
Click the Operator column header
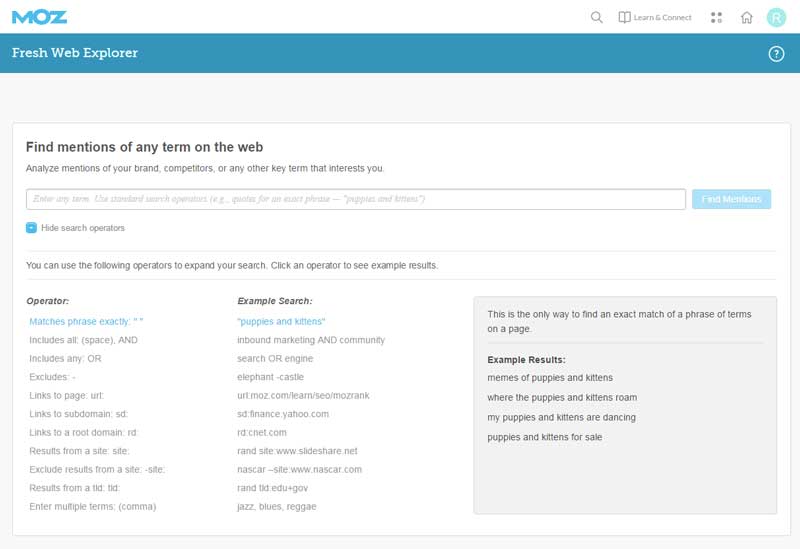coord(47,301)
